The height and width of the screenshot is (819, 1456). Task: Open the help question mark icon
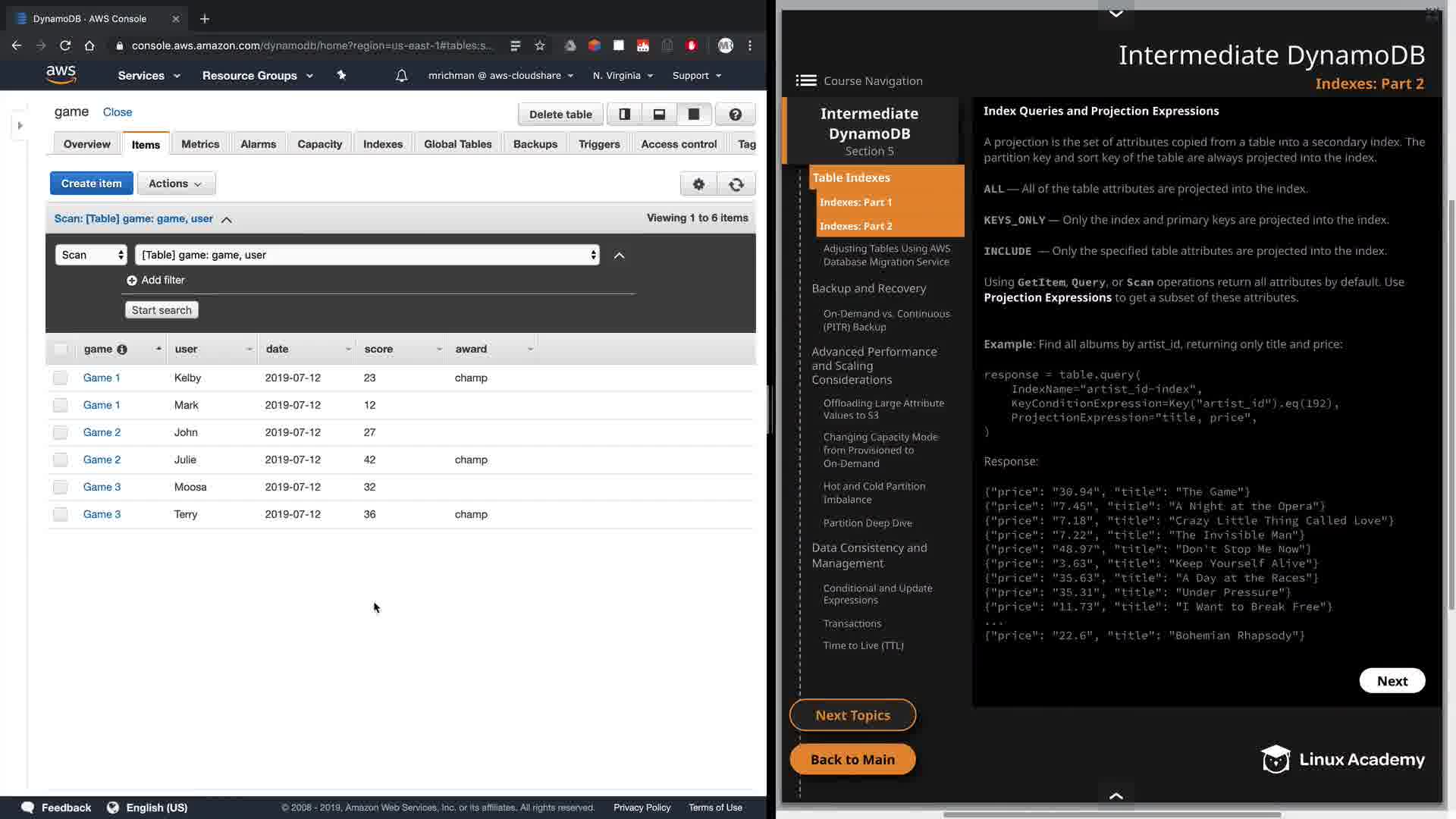(x=735, y=115)
